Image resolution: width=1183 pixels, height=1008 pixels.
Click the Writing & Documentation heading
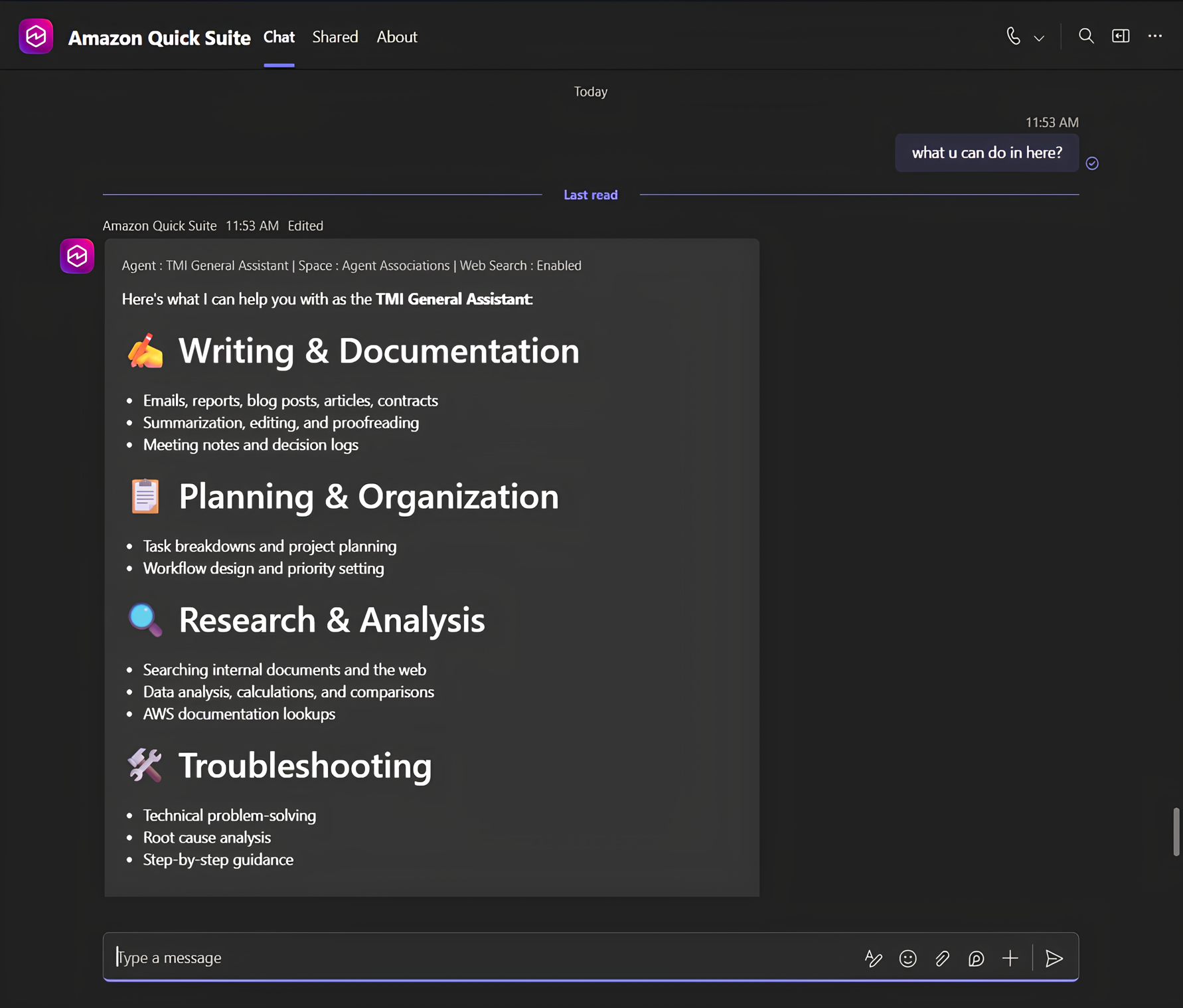(x=378, y=351)
